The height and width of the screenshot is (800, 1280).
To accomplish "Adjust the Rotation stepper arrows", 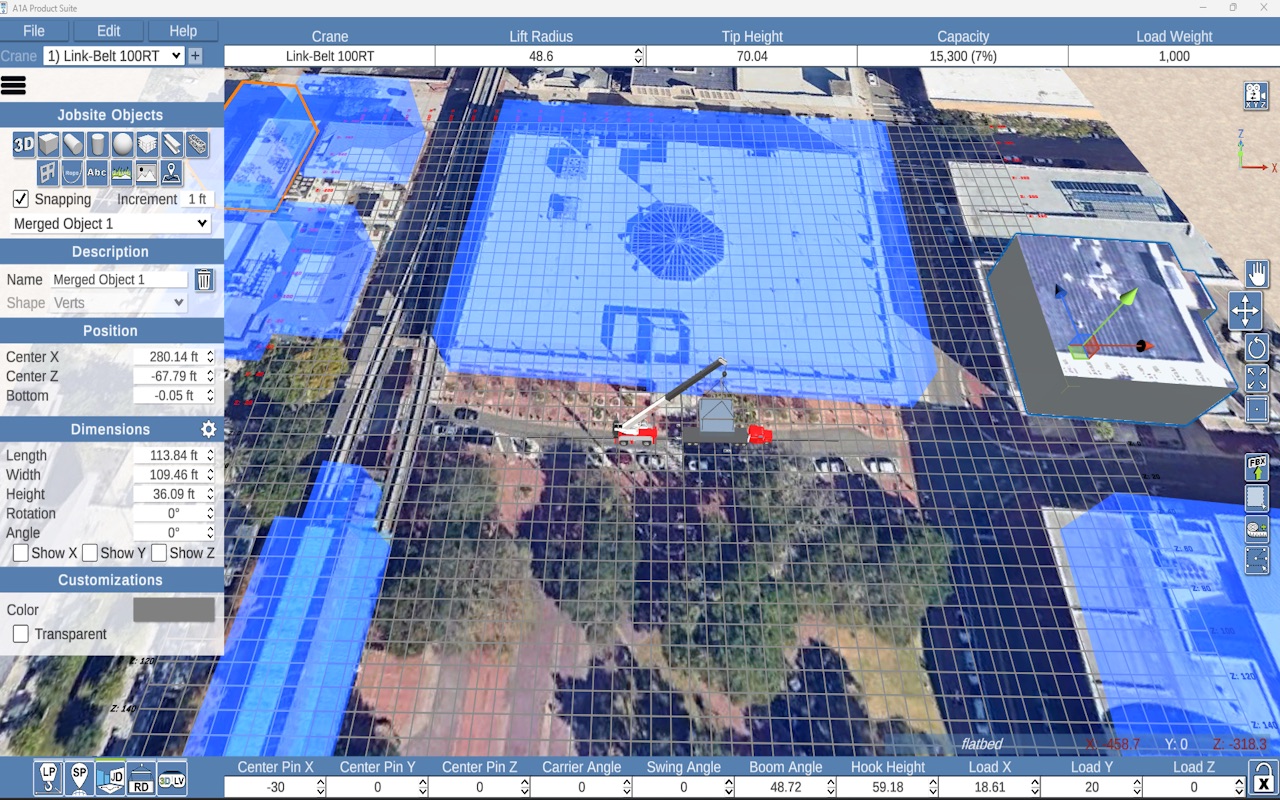I will [209, 514].
